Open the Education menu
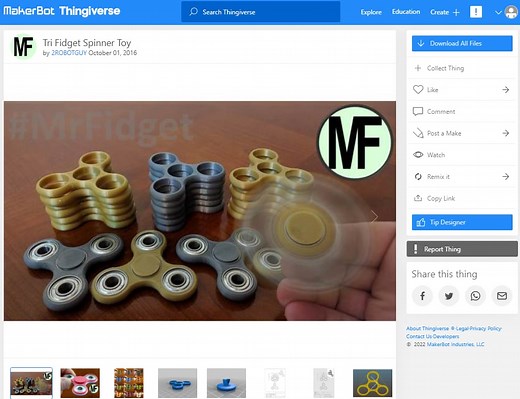This screenshot has height=399, width=520. [x=406, y=12]
